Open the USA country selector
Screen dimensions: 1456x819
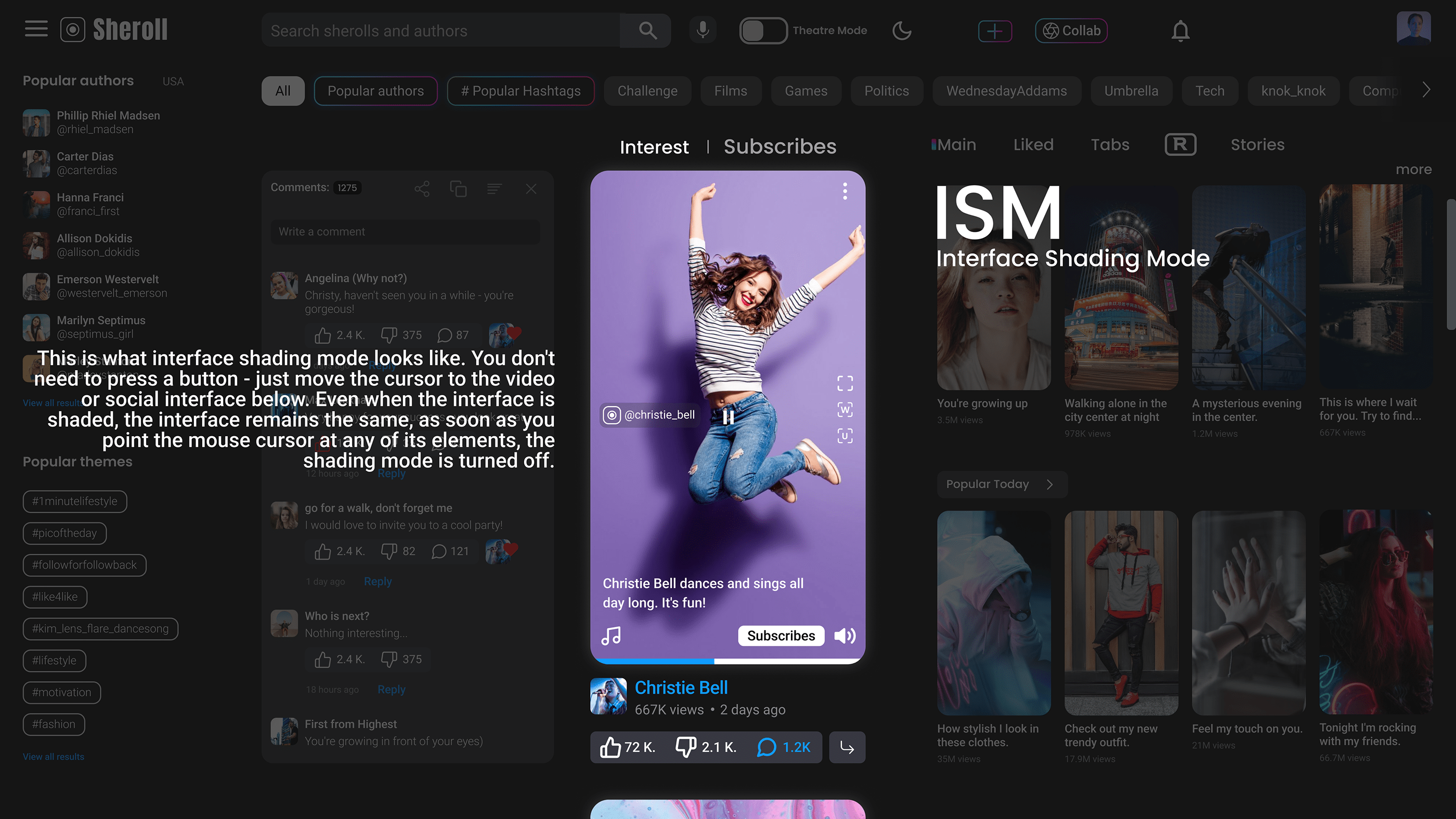pyautogui.click(x=173, y=82)
